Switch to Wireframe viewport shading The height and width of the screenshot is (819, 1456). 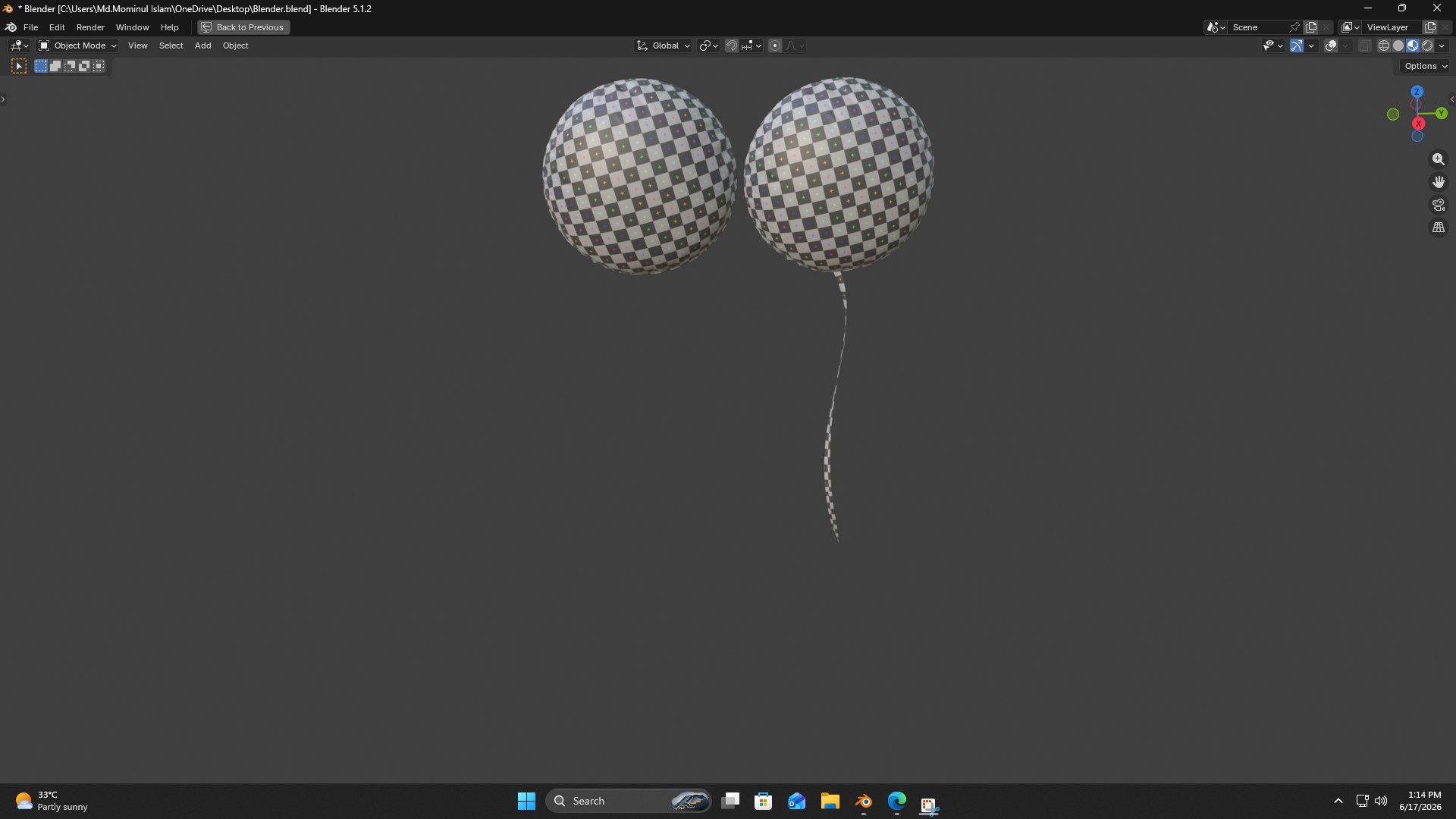click(1384, 45)
